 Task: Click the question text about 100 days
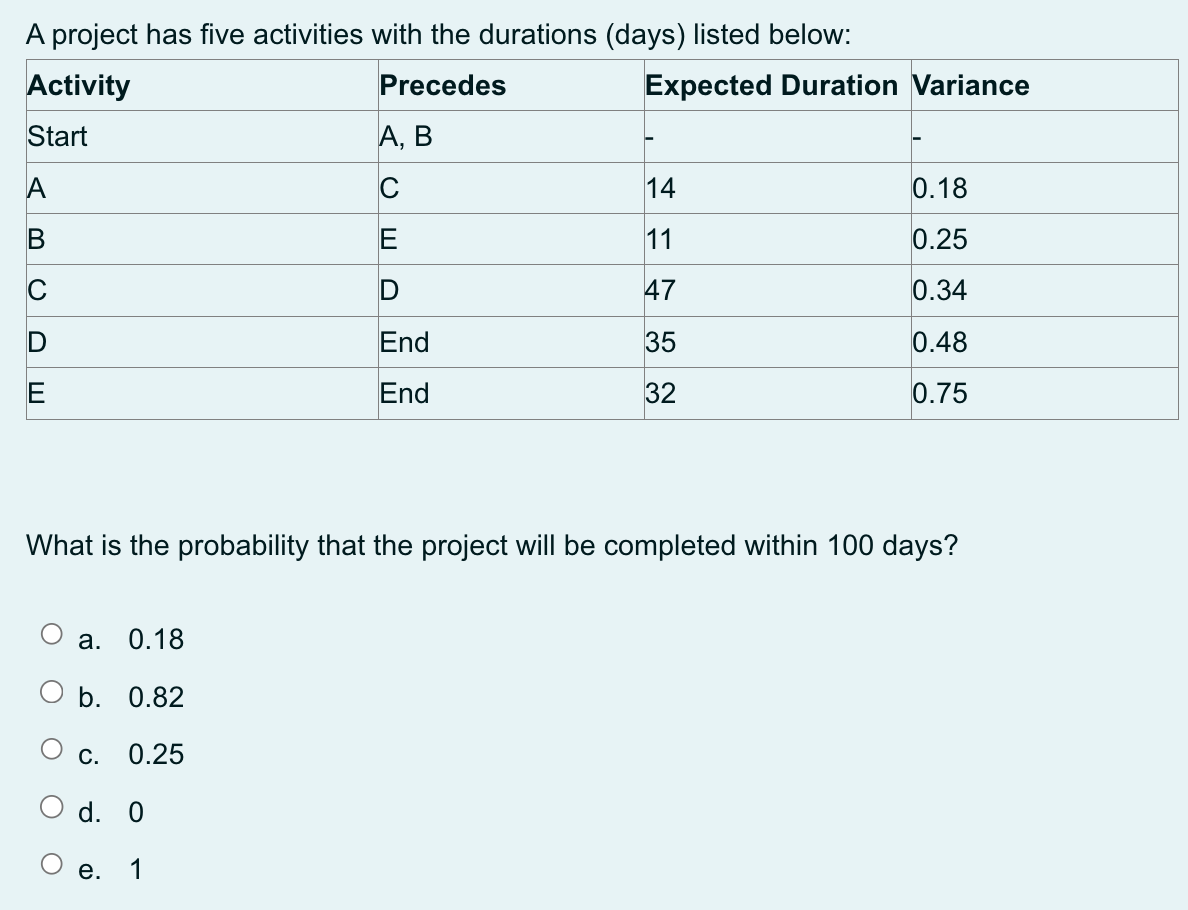490,546
